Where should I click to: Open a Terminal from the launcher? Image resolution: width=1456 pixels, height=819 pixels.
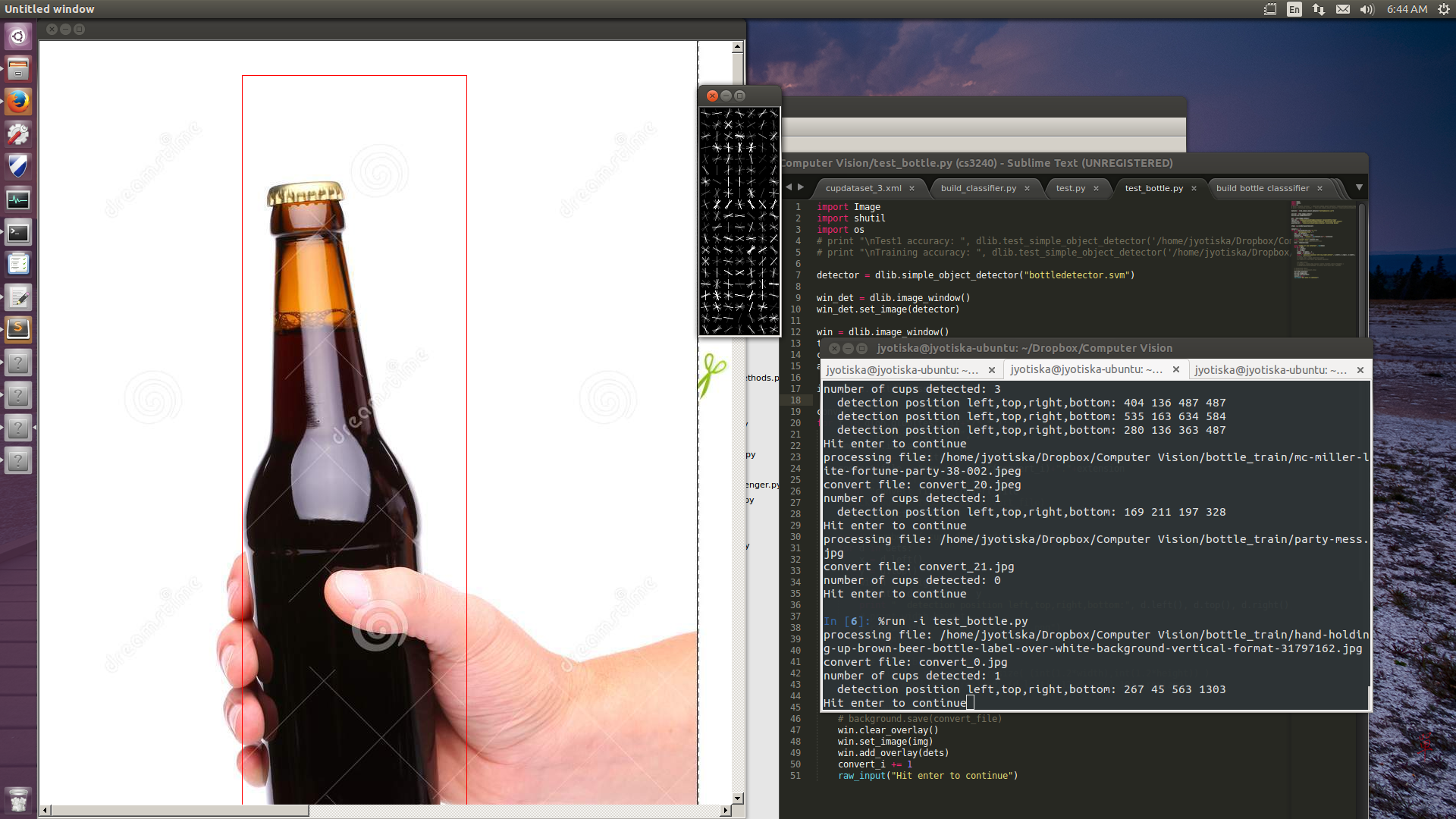click(x=18, y=233)
